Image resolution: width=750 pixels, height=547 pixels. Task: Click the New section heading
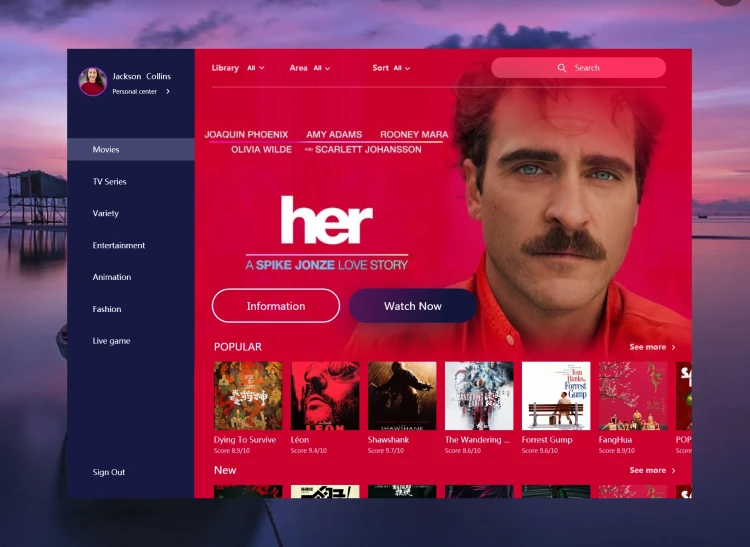pos(225,470)
